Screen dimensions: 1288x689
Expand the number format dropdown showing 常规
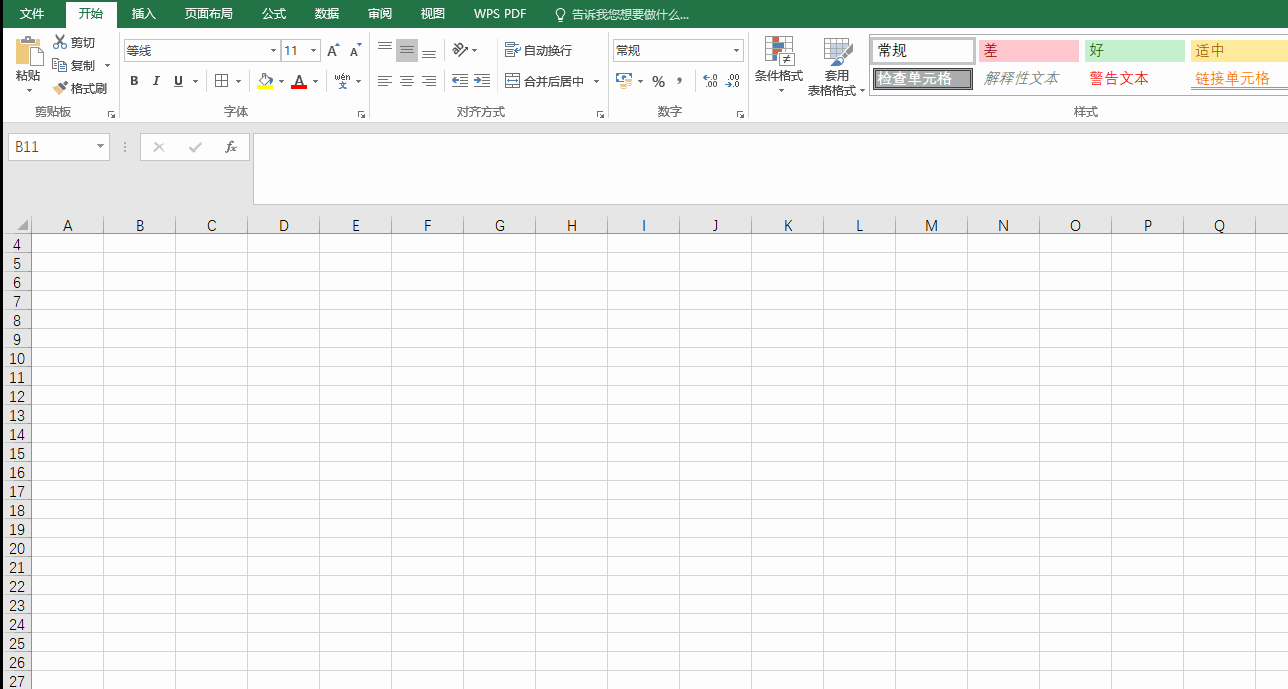[x=736, y=51]
